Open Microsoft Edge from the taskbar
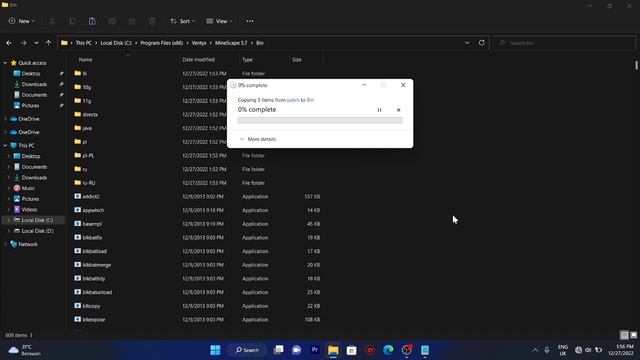Image resolution: width=640 pixels, height=360 pixels. tap(388, 350)
